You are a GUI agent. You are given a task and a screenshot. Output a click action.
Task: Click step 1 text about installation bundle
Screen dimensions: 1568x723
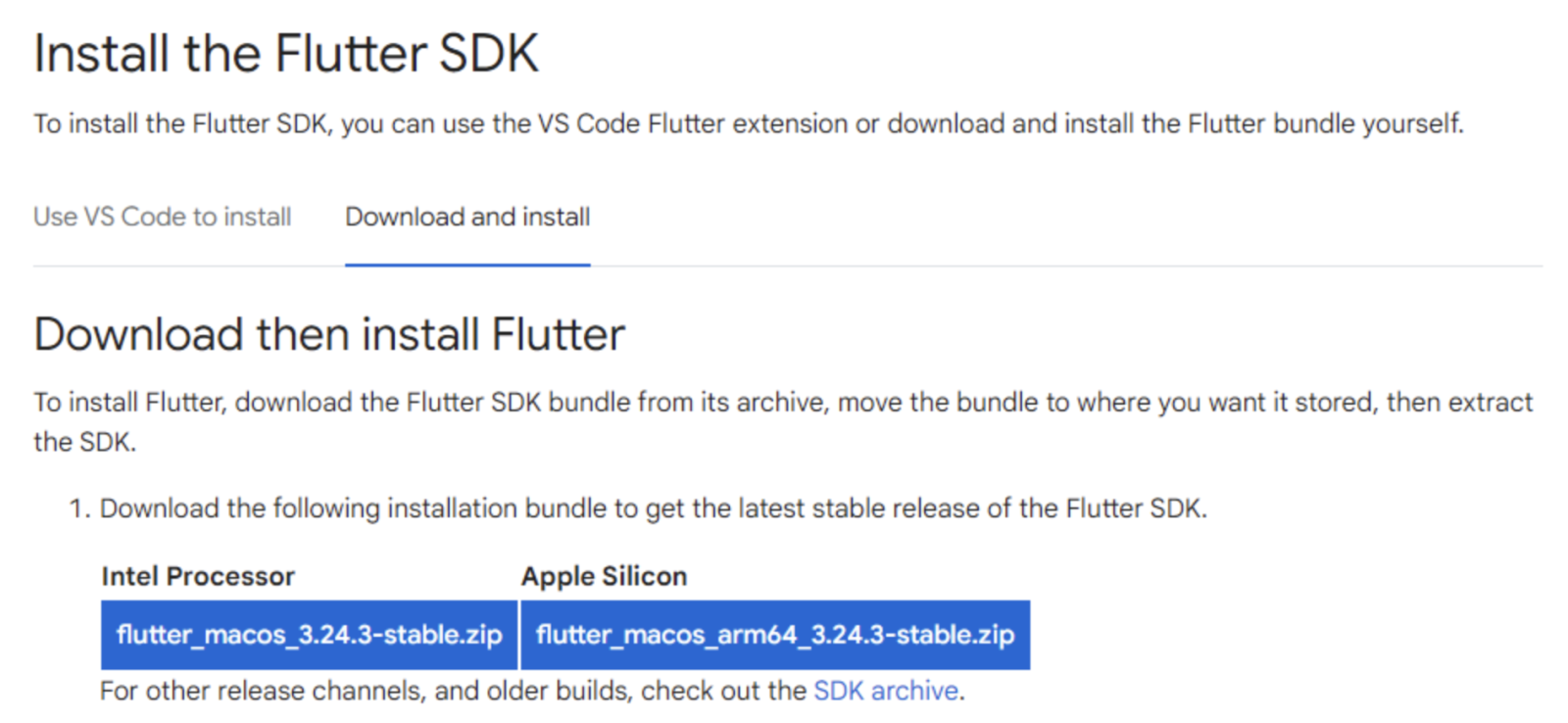click(x=653, y=508)
